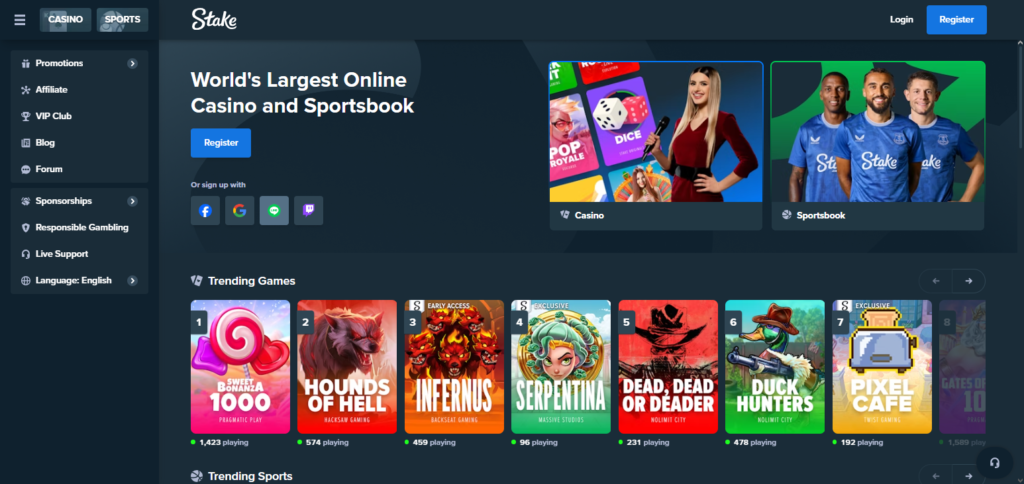This screenshot has width=1024, height=484.
Task: Click the Register button in header
Action: point(956,20)
